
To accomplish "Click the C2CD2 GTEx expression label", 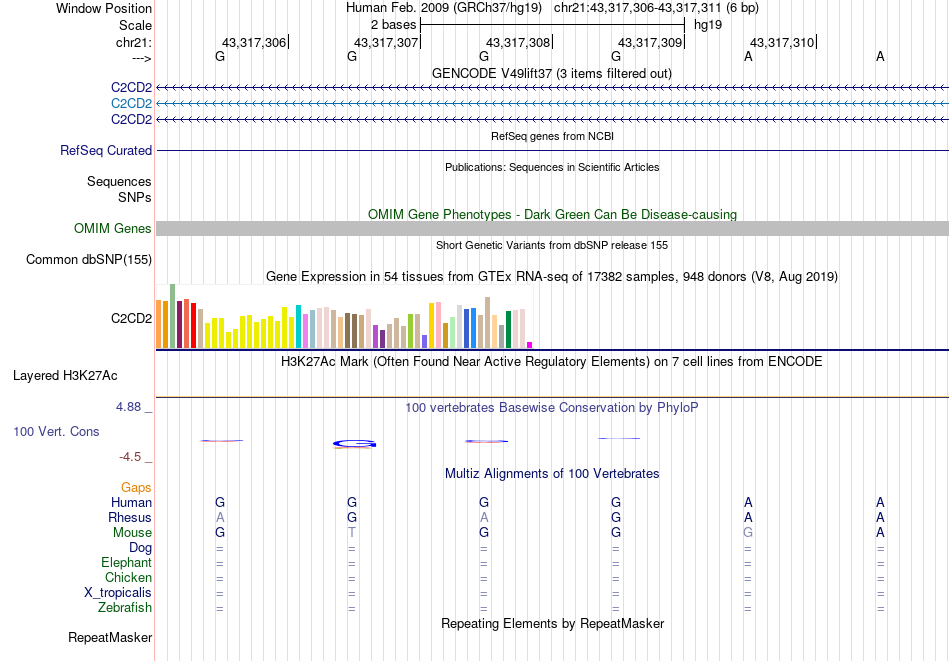I will pyautogui.click(x=131, y=319).
